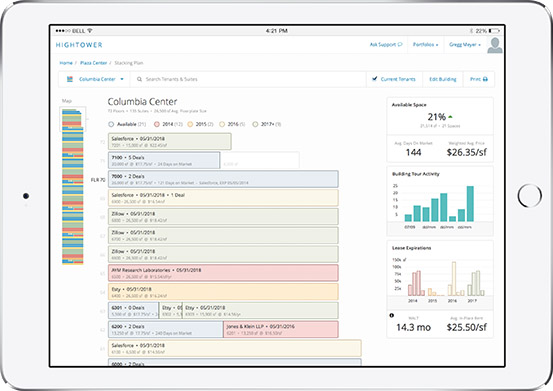Toggle the Current Tenants checkbox
Screen dimensions: 553x391
pos(375,79)
